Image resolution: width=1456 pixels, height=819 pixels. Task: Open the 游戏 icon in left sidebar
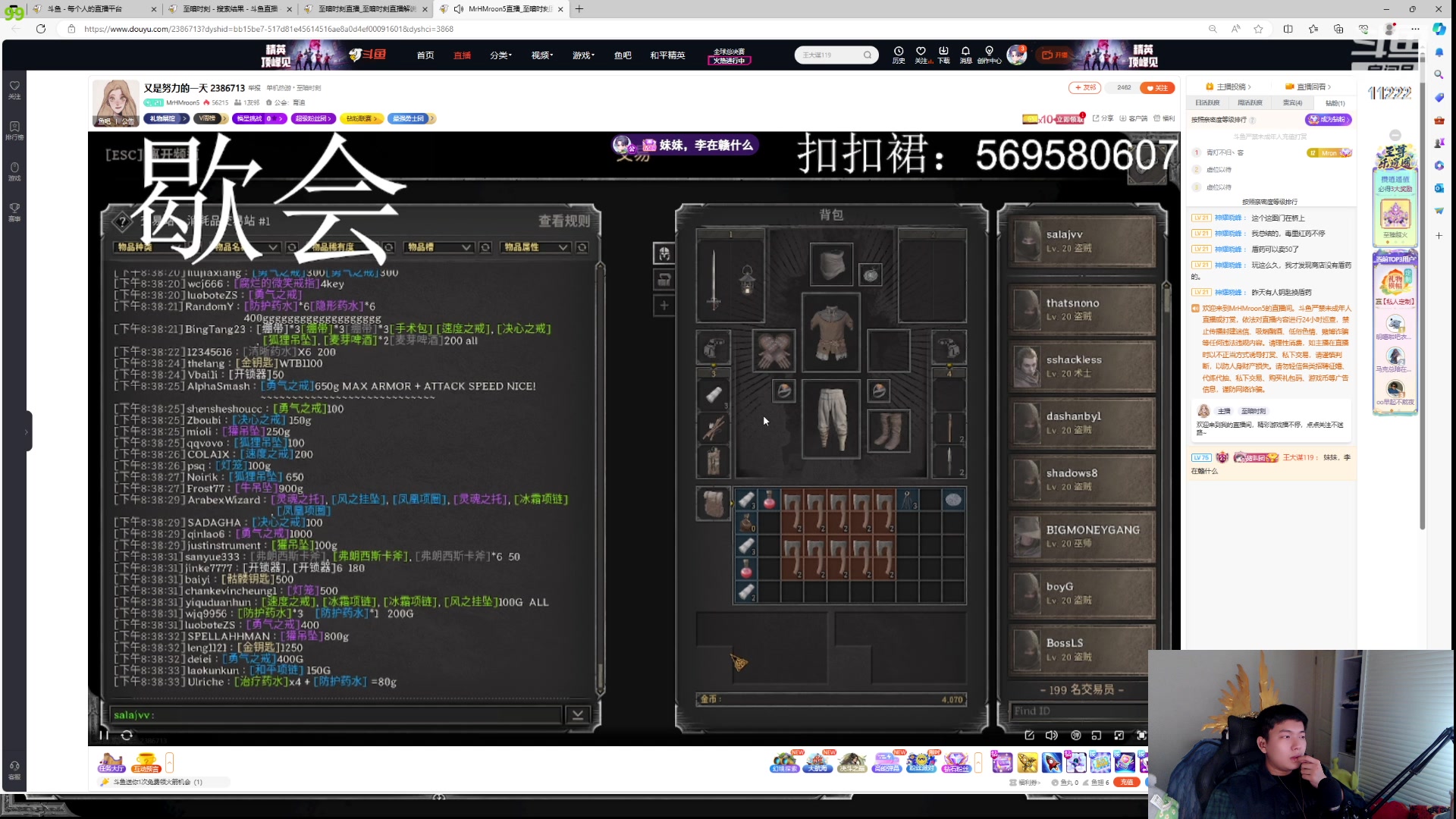[14, 171]
